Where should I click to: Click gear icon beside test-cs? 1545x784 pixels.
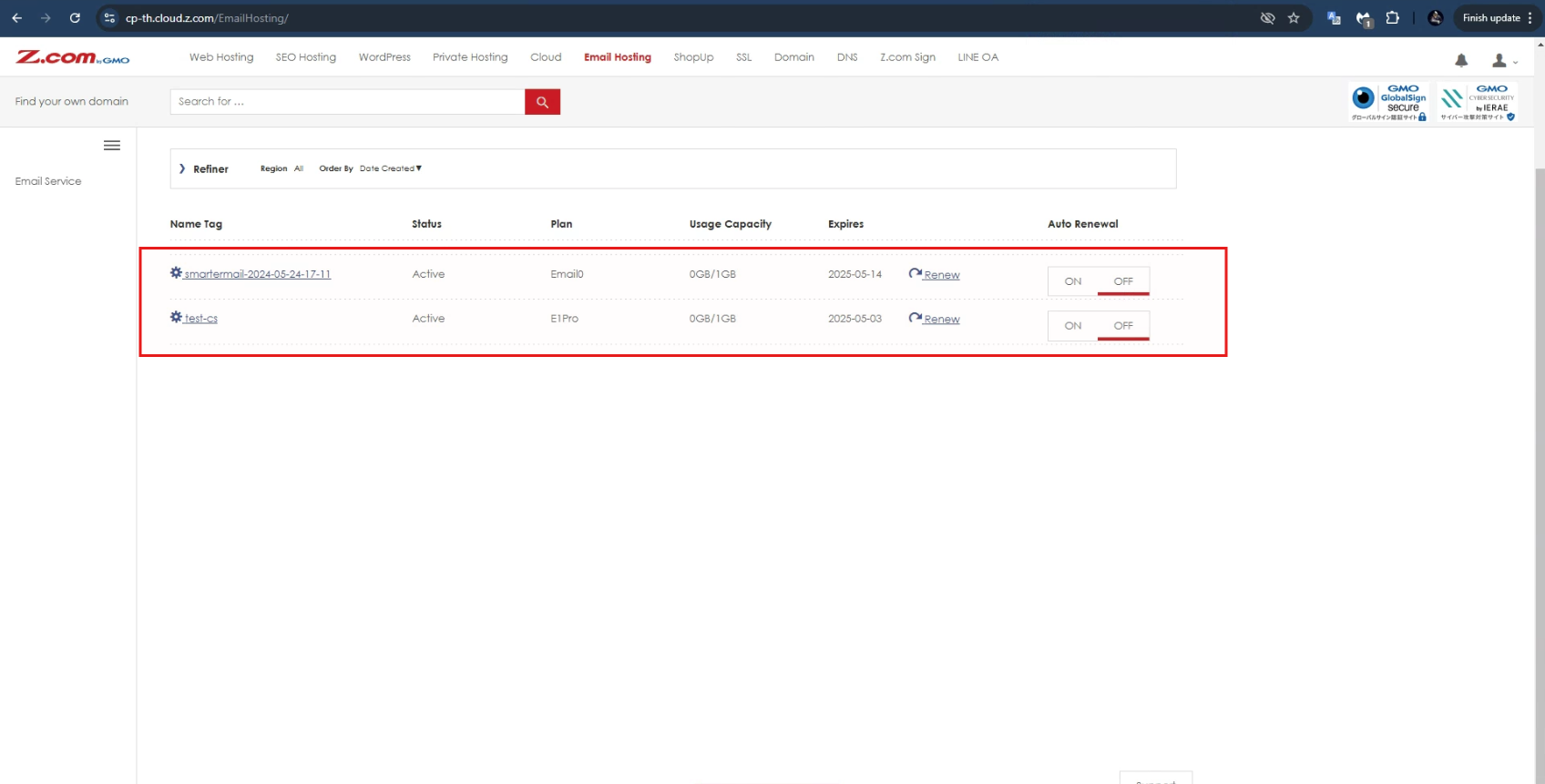(176, 317)
